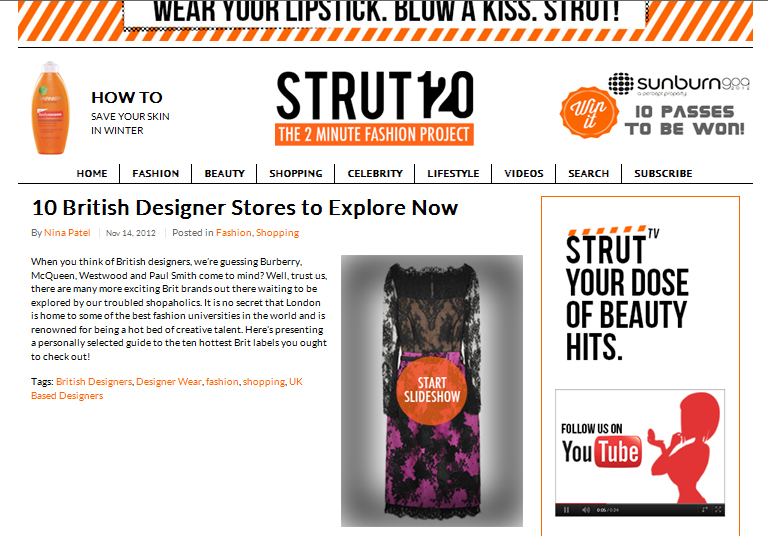Open the Beauty menu item
Image resolution: width=768 pixels, height=536 pixels.
[x=224, y=173]
